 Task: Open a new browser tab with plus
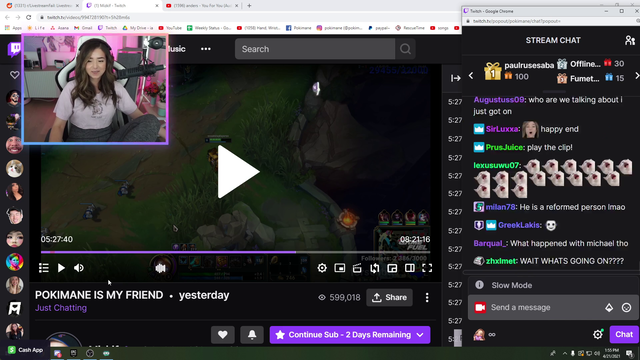(249, 6)
